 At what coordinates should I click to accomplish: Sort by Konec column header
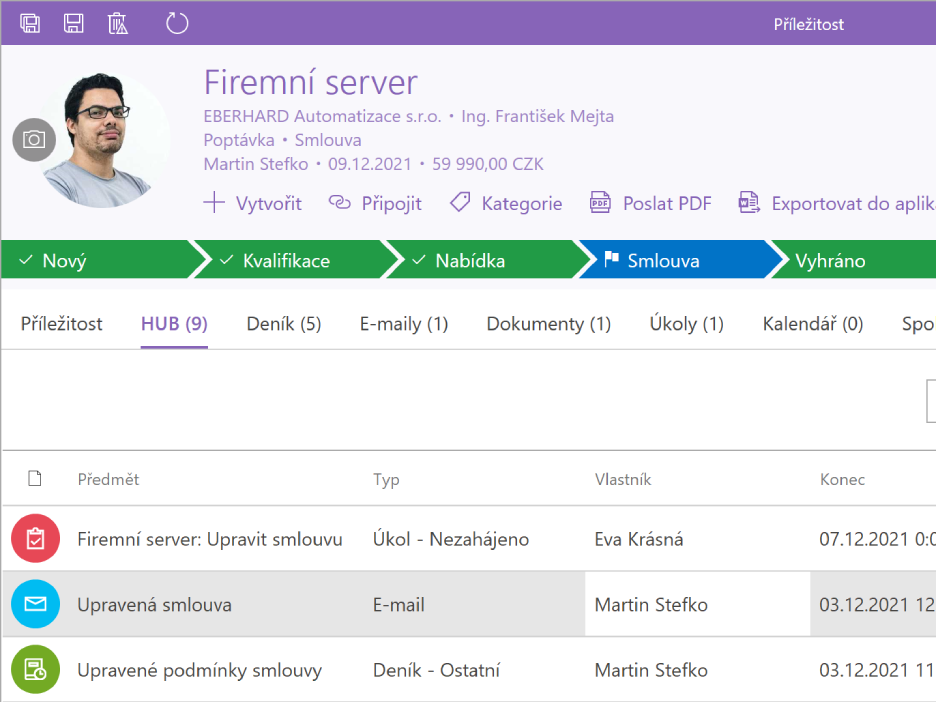click(x=842, y=479)
